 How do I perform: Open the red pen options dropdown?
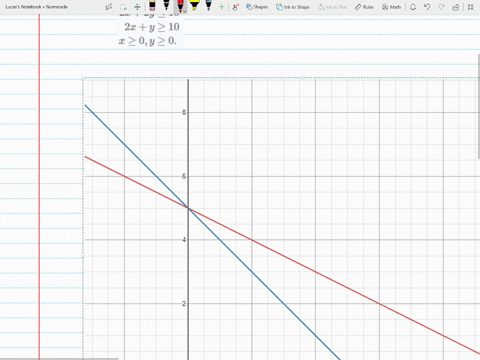click(185, 11)
